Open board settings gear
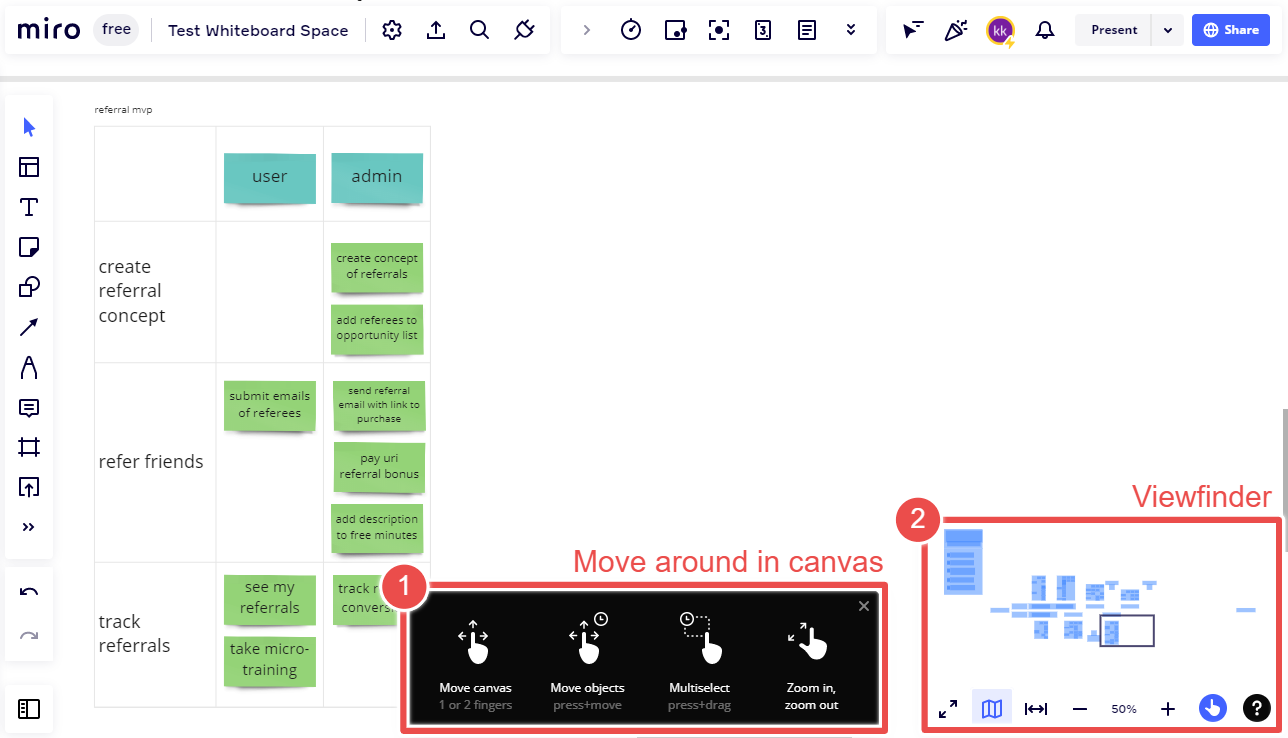Viewport: 1288px width, 738px height. click(x=392, y=30)
